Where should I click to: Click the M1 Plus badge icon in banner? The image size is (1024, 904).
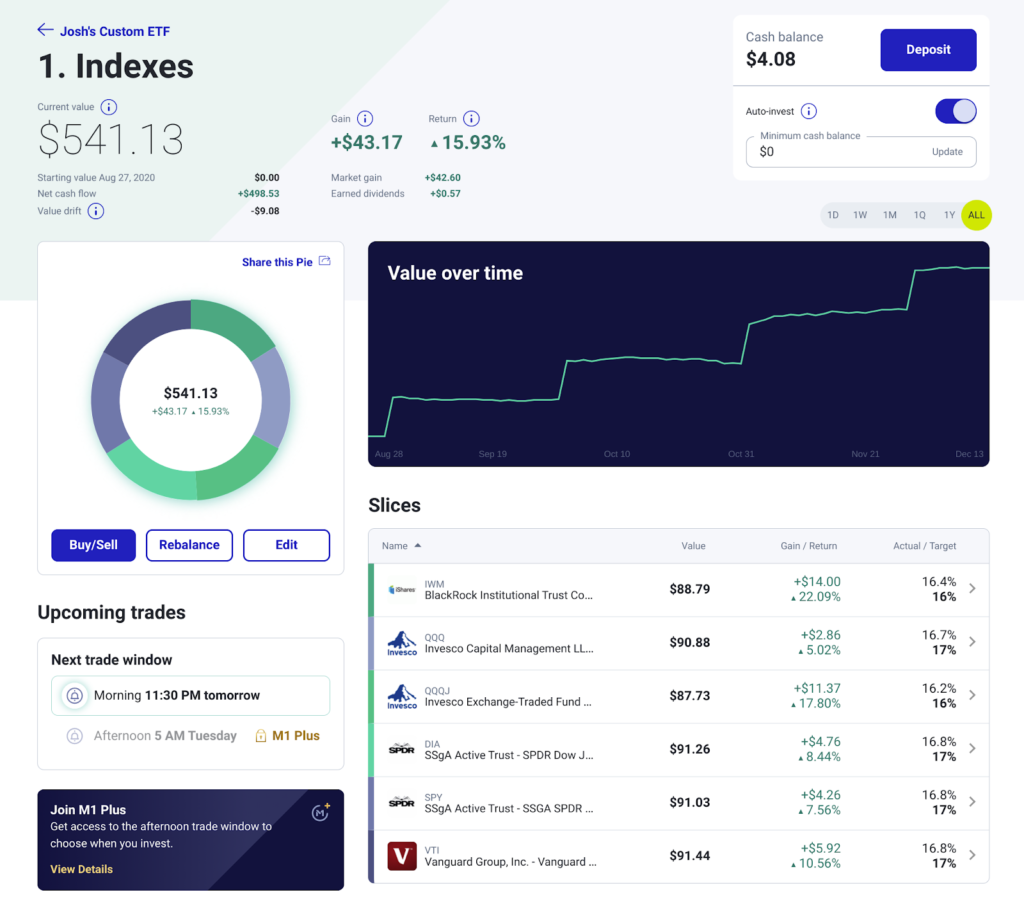coord(321,812)
